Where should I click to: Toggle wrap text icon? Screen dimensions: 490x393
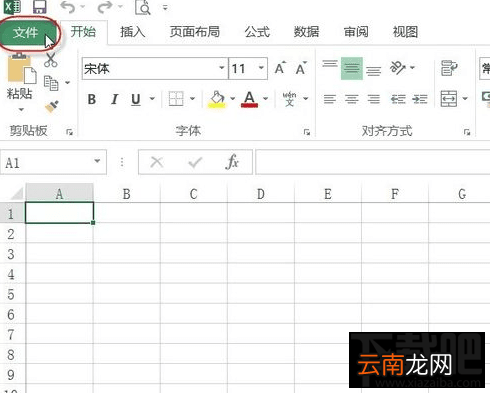(x=449, y=68)
